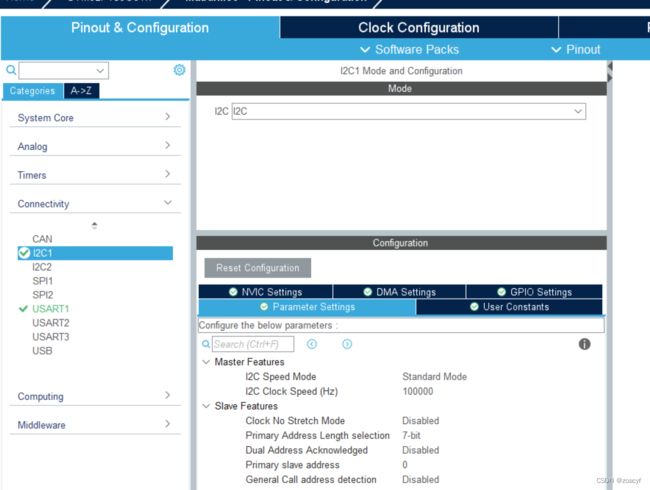The height and width of the screenshot is (490, 650).
Task: Select I2C1 peripheral
Action: point(95,253)
